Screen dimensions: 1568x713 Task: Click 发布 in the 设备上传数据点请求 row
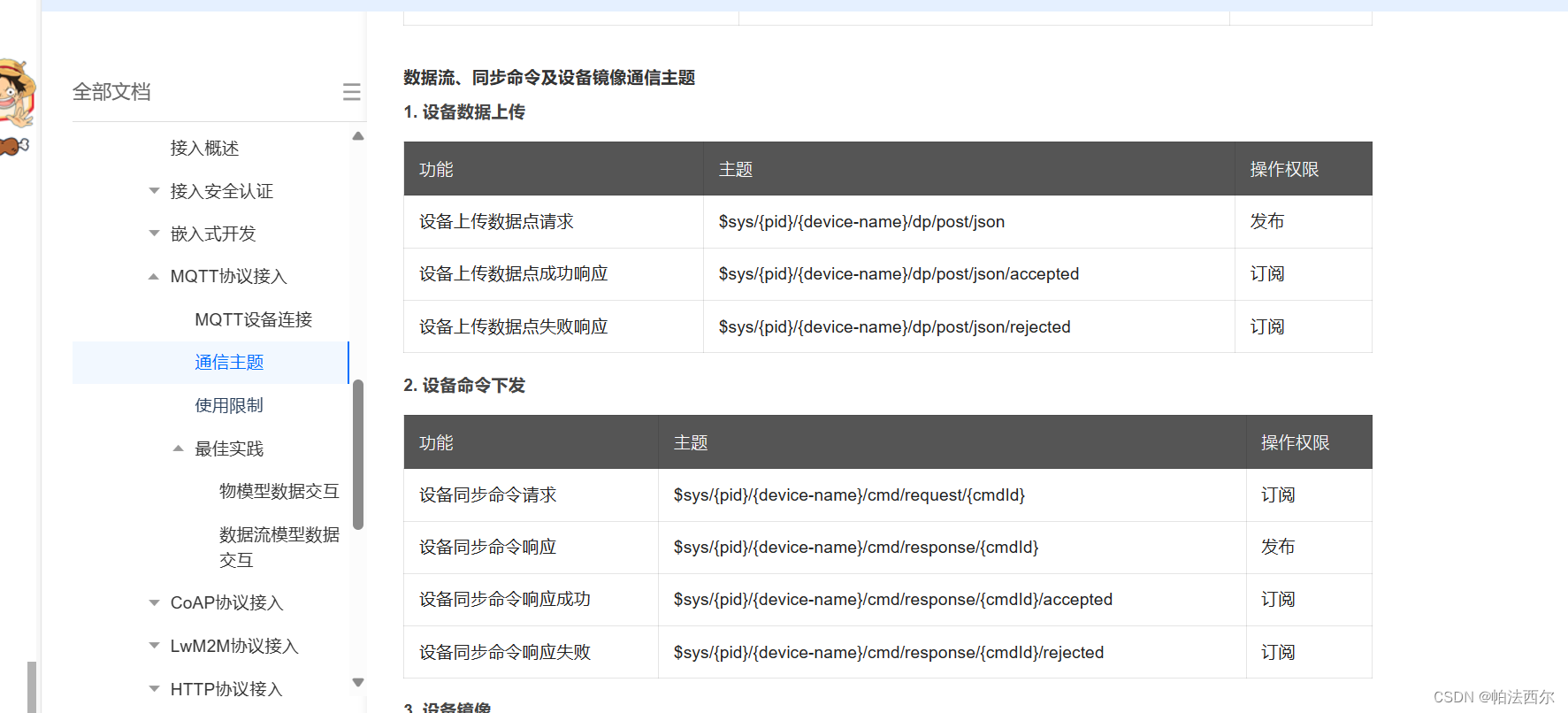[x=1267, y=222]
